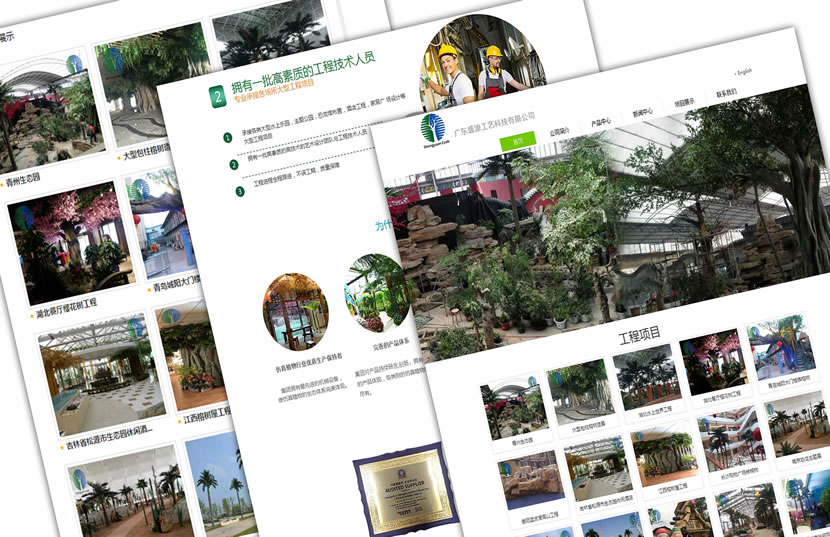This screenshot has height=537, width=830.
Task: Click label 仿真植物行业优质生产保持者
Action: (309, 362)
